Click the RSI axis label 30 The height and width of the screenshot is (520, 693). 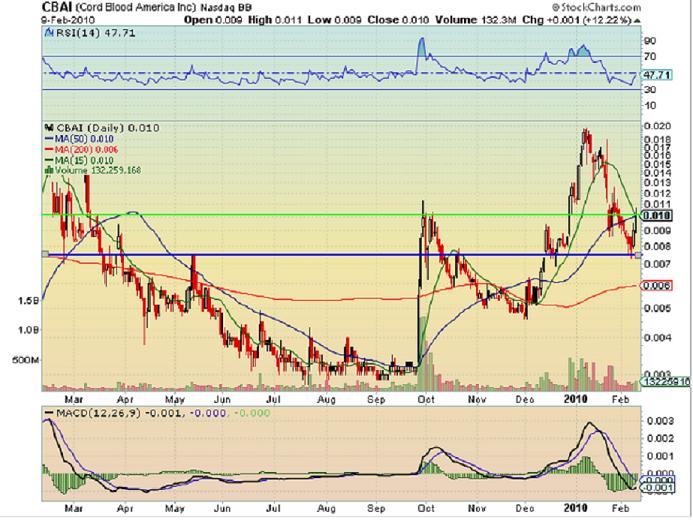[650, 90]
